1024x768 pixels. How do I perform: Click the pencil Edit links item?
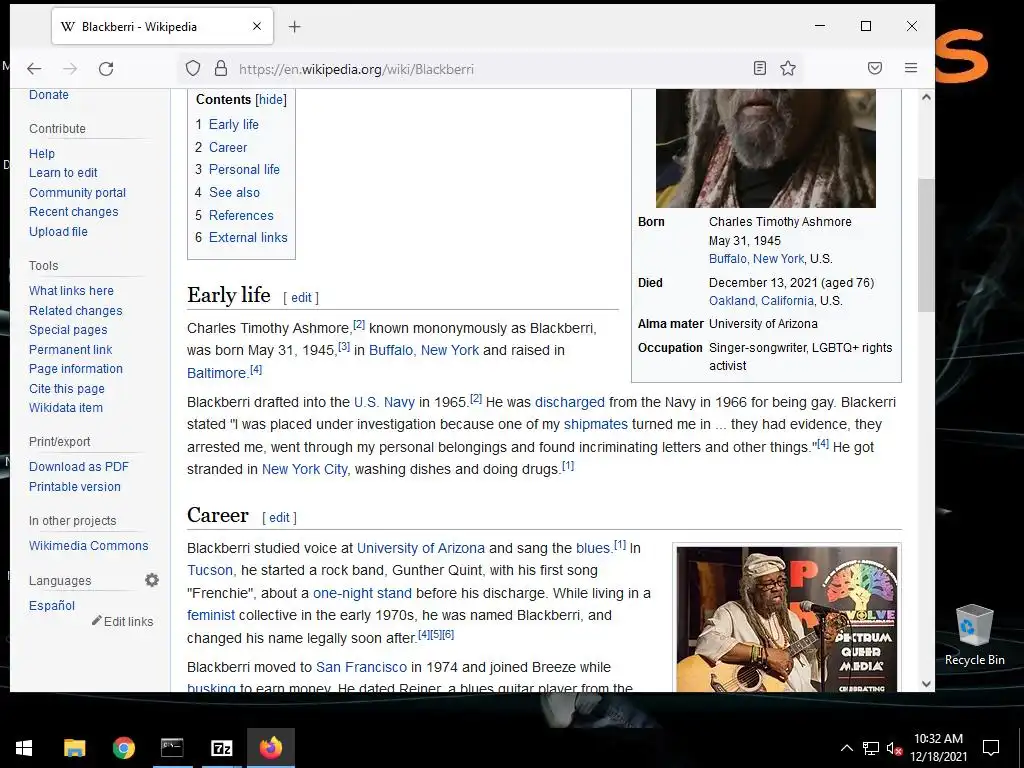coord(123,621)
